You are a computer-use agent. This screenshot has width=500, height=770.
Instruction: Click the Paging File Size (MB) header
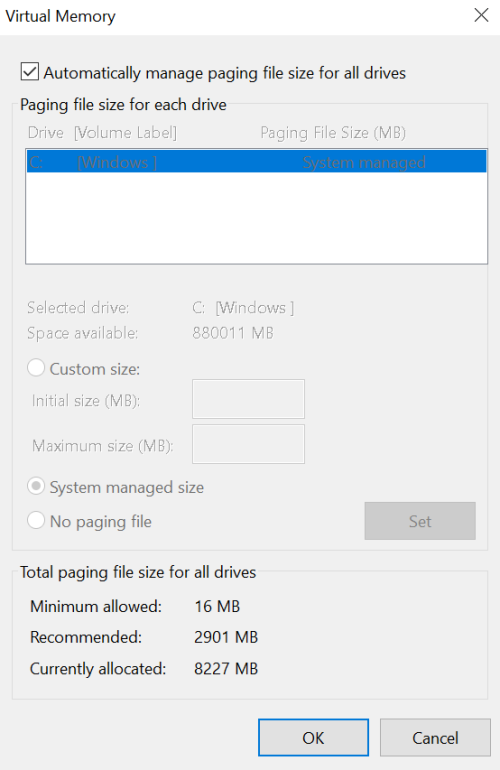[x=333, y=133]
